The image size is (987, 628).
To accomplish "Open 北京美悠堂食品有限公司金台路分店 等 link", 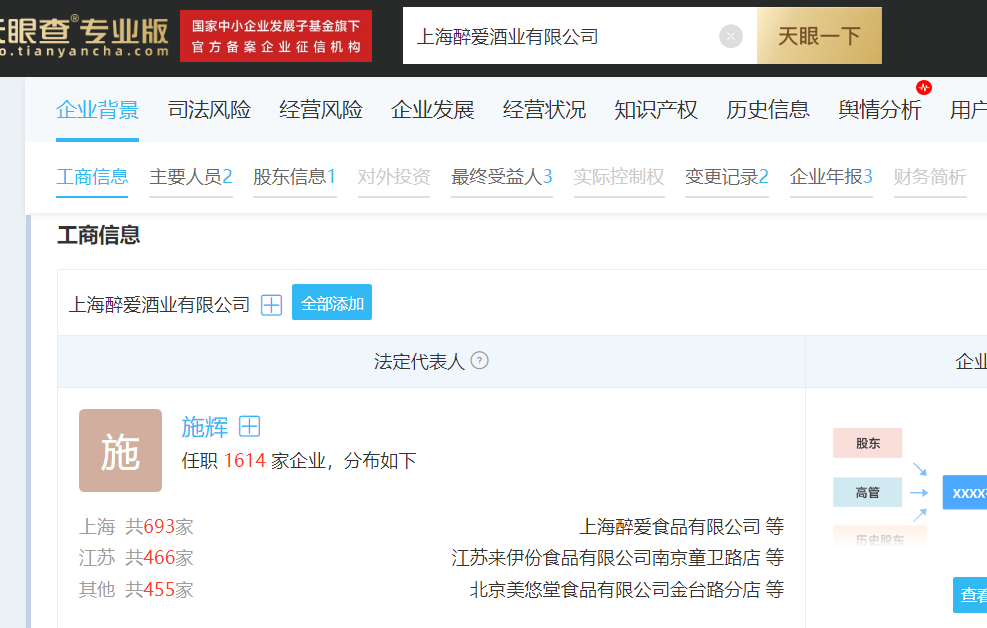I will coord(627,590).
